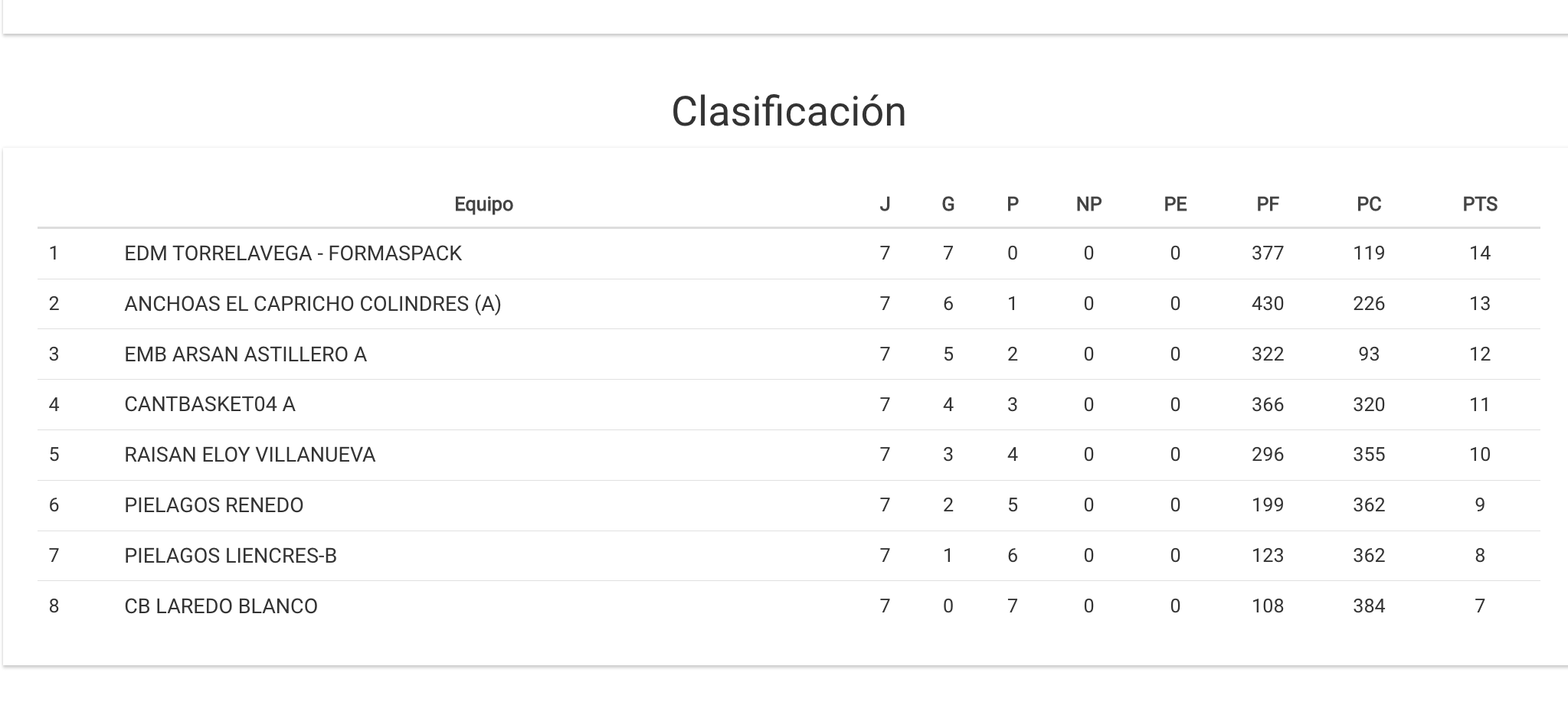
Task: Click the PC column header
Action: [1368, 204]
